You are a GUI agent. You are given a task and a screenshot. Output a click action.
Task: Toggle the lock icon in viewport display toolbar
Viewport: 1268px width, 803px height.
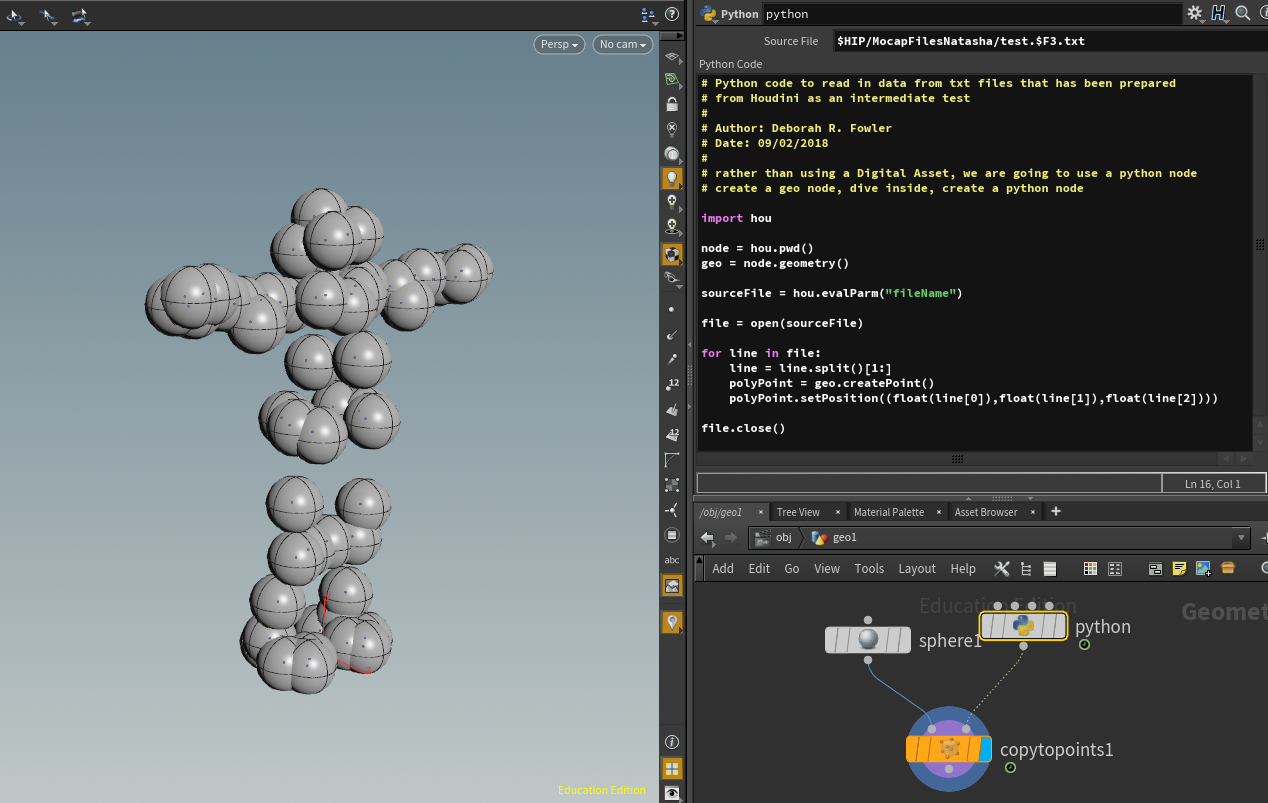click(672, 104)
